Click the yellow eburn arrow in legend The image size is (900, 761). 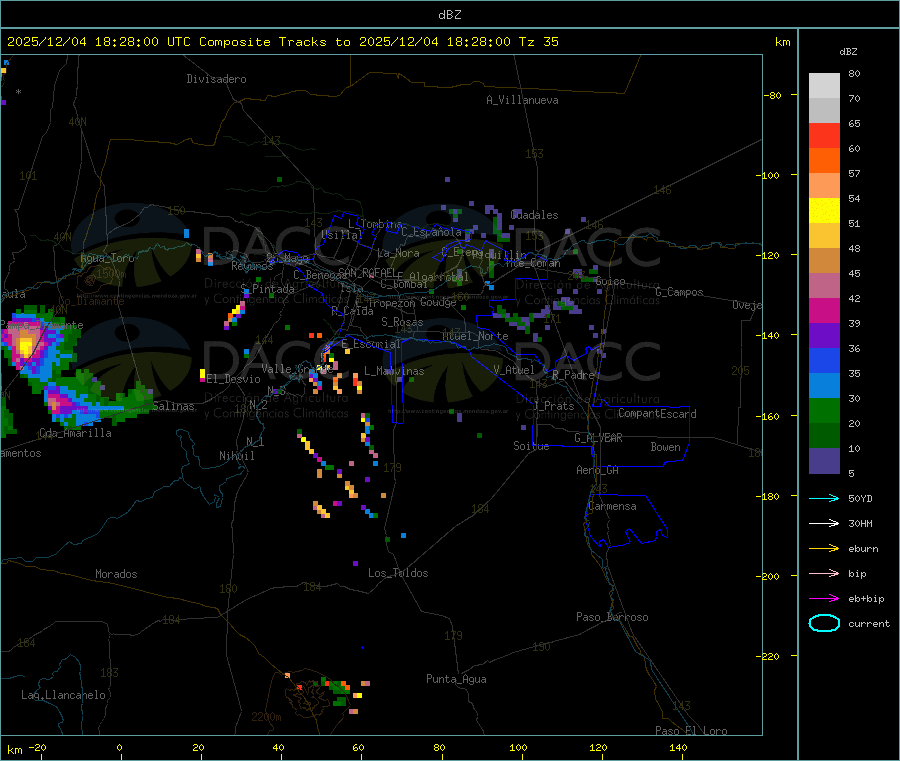point(824,549)
